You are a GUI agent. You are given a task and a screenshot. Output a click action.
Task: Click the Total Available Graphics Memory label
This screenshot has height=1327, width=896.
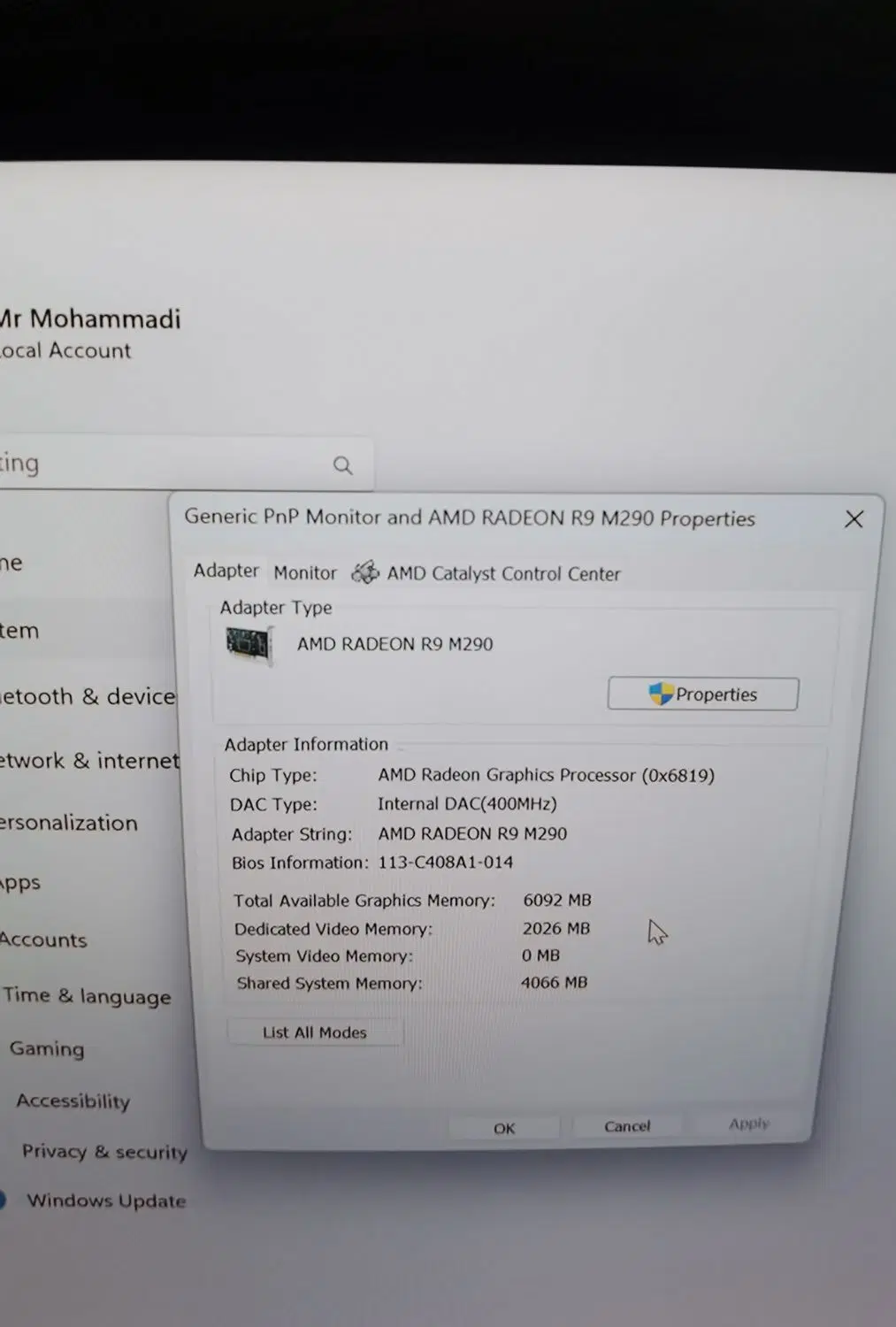click(364, 901)
